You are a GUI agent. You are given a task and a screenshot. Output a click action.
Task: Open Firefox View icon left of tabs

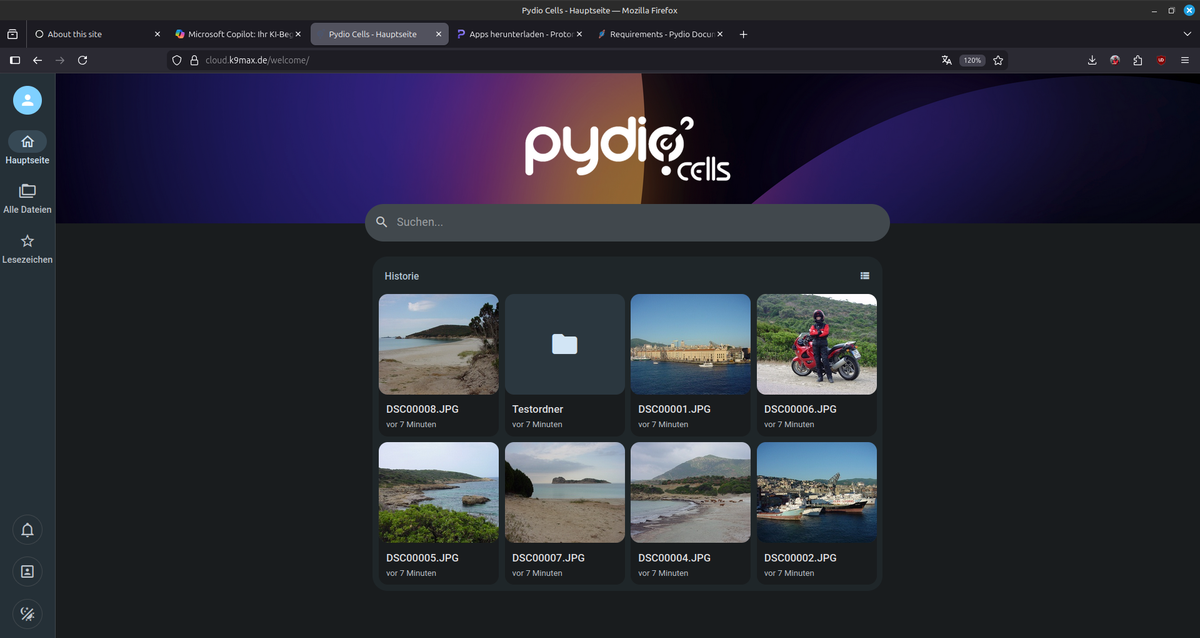pos(12,34)
